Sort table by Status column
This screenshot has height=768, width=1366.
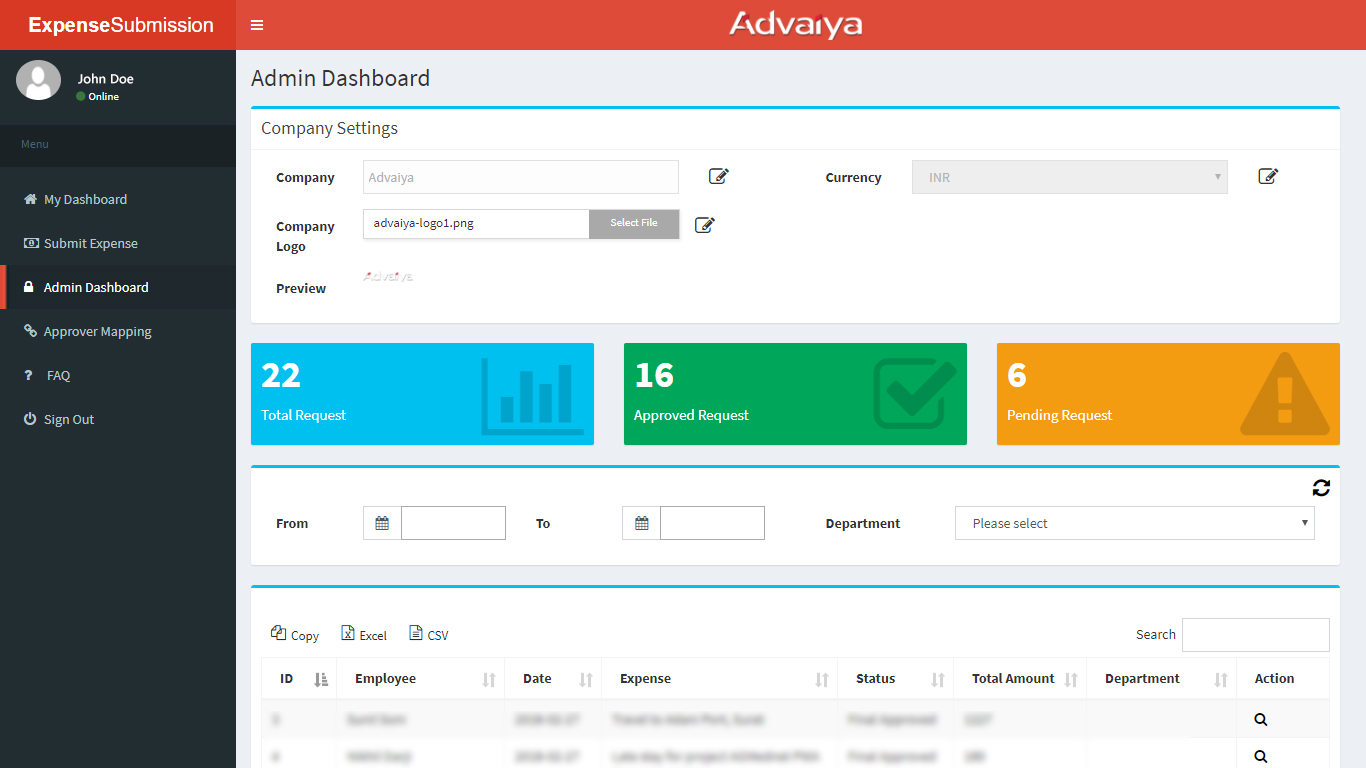(x=896, y=679)
